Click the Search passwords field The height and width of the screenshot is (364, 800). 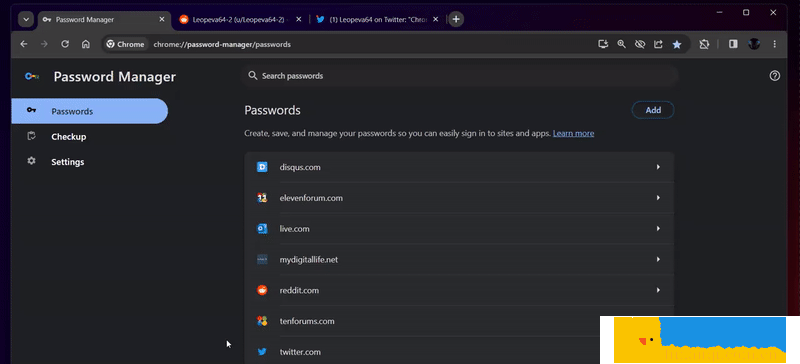[459, 76]
